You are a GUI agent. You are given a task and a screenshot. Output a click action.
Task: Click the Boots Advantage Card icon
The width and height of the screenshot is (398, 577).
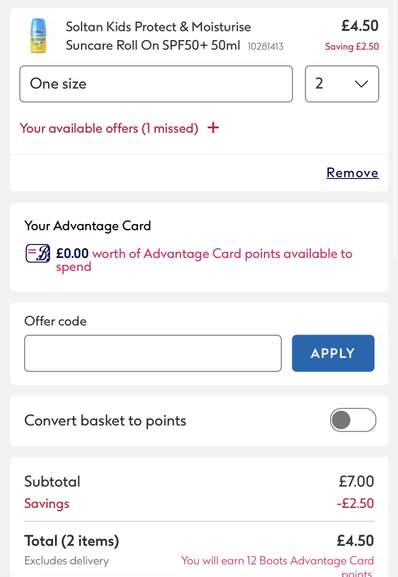coord(38,254)
